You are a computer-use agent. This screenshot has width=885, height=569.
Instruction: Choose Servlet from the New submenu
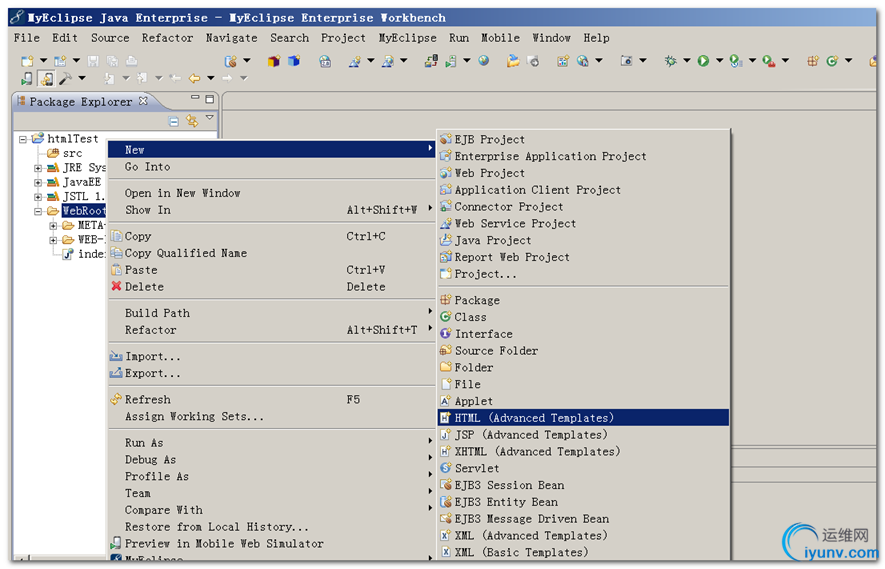[476, 468]
